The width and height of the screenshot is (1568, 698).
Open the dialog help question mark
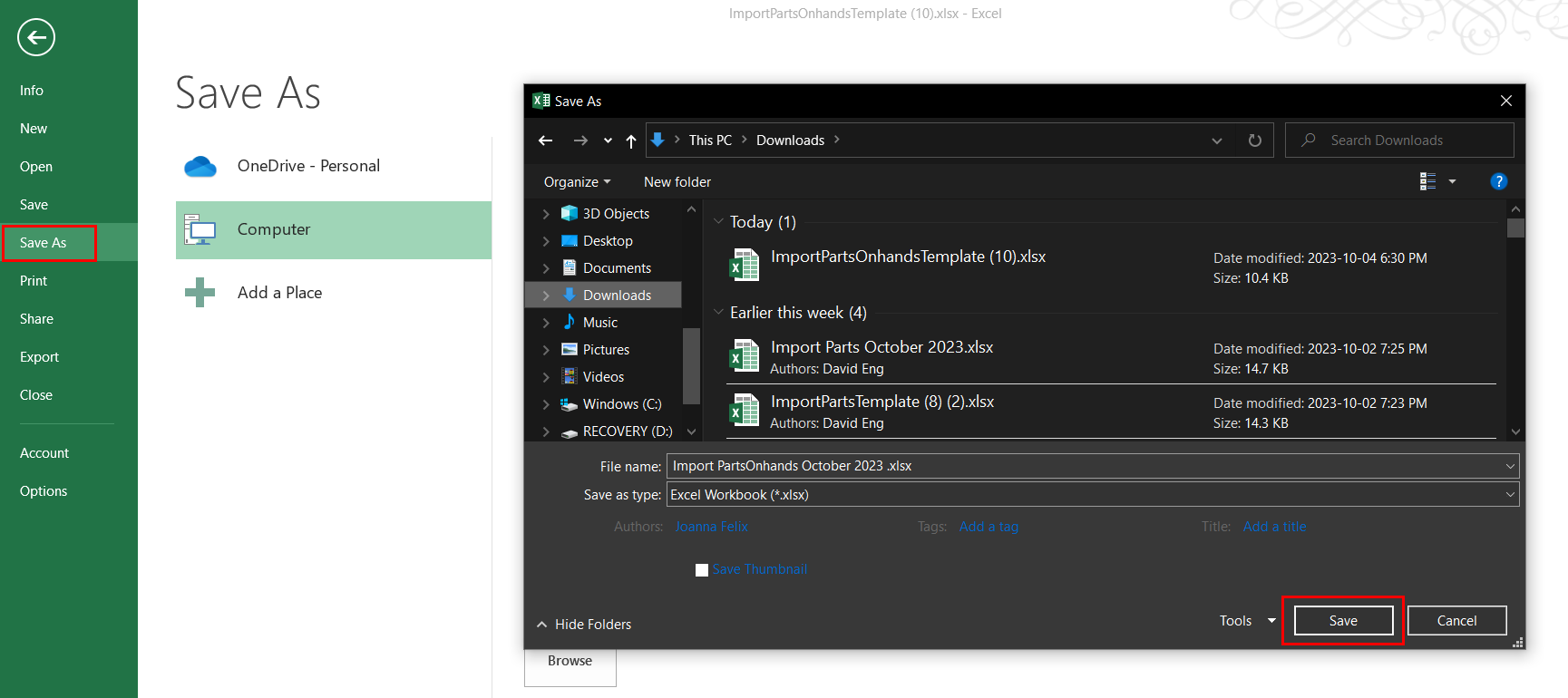coord(1499,181)
